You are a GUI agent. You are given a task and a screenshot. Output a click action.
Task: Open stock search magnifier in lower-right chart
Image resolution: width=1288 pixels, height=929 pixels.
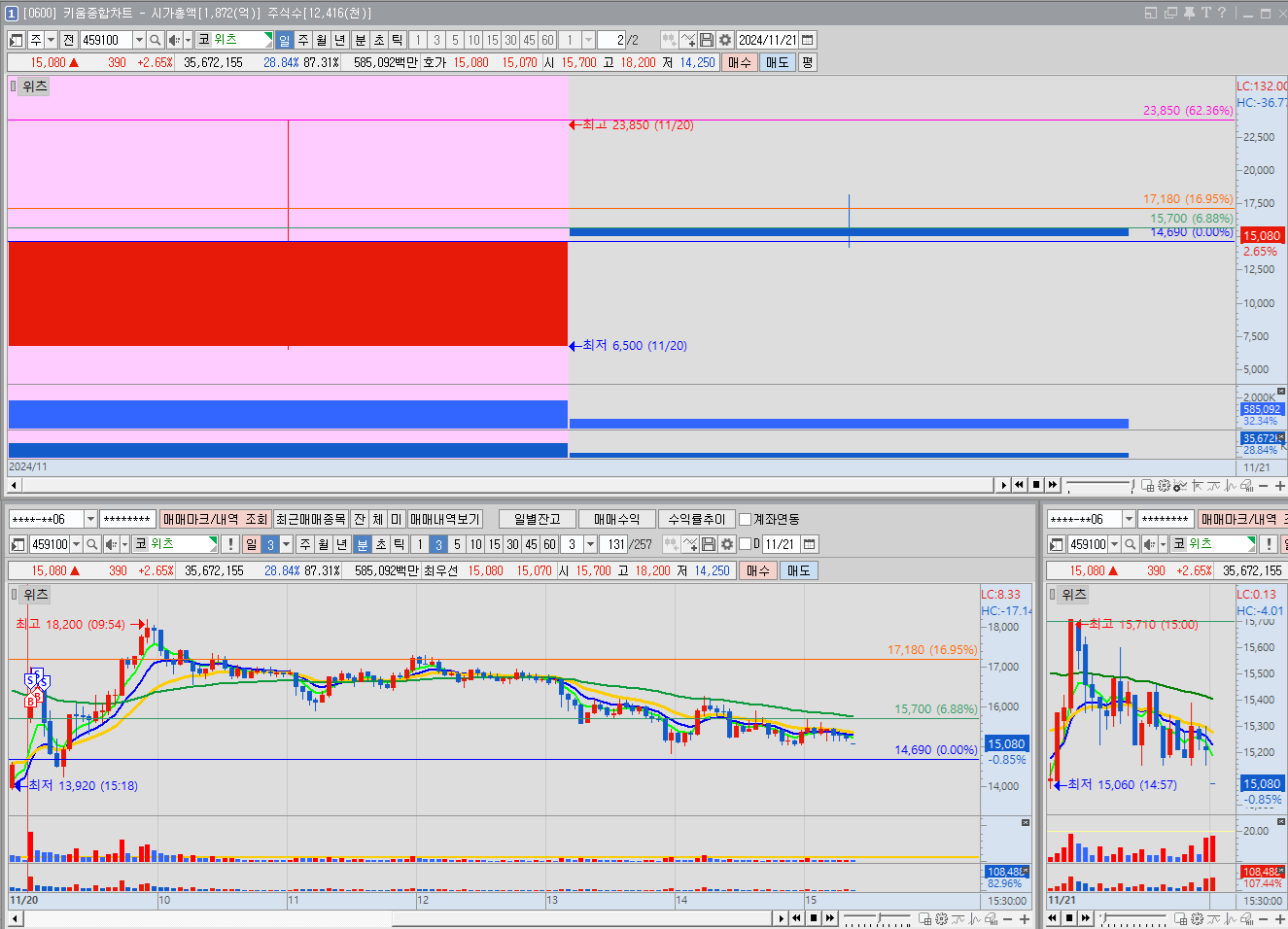click(x=1131, y=544)
